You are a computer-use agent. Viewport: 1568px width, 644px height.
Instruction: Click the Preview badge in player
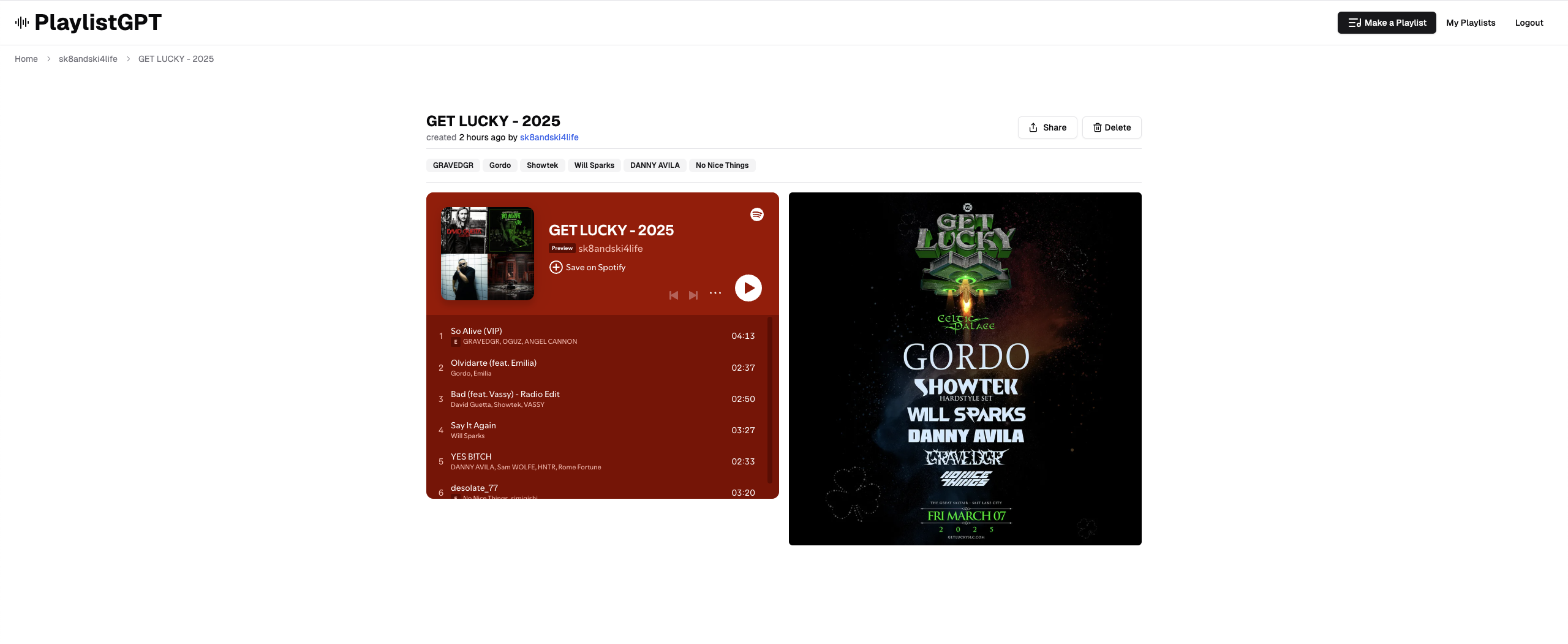pyautogui.click(x=562, y=248)
